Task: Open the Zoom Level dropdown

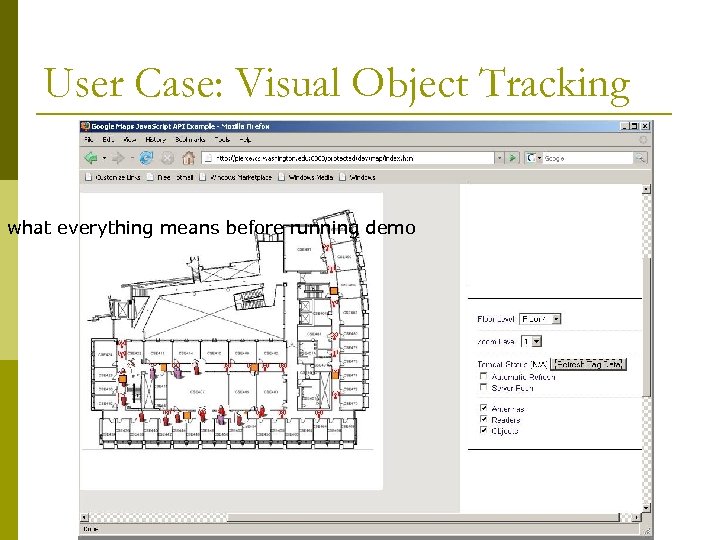Action: [531, 342]
